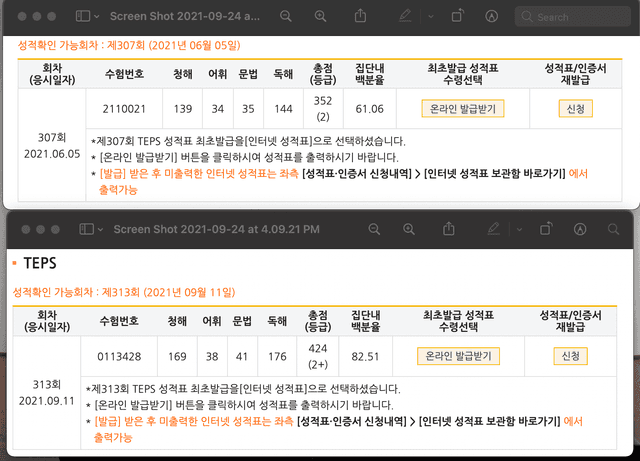
Task: Open sidebar view menu in 4.09.21 PM window
Action: [87, 229]
